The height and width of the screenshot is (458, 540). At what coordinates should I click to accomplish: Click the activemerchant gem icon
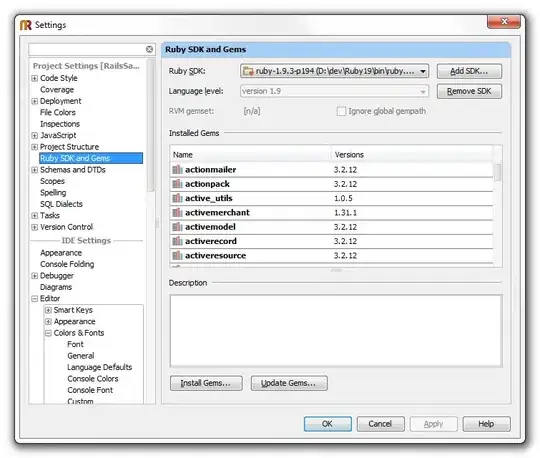coord(177,212)
